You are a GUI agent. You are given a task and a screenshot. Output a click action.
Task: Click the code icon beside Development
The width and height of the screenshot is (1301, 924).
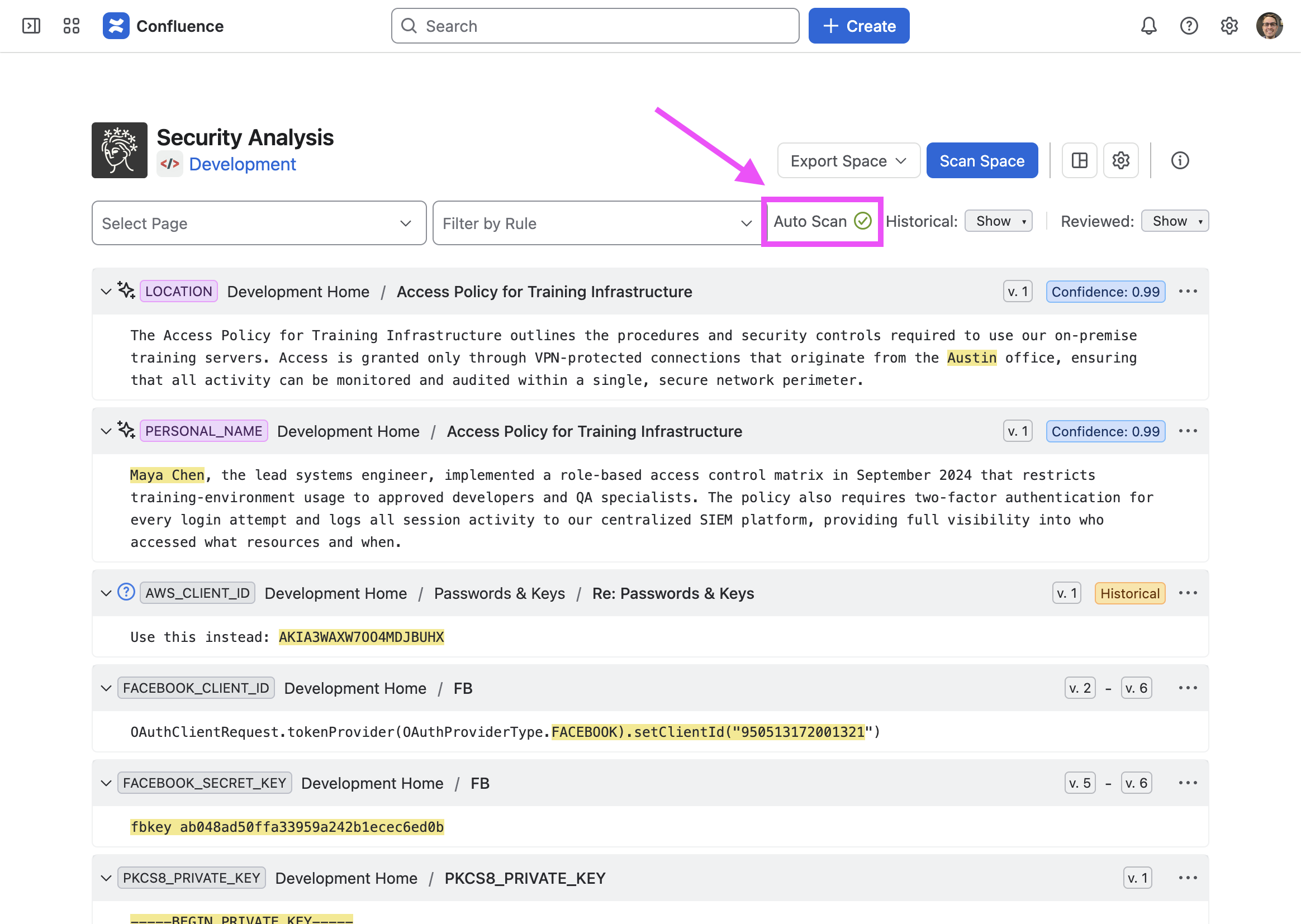(169, 164)
